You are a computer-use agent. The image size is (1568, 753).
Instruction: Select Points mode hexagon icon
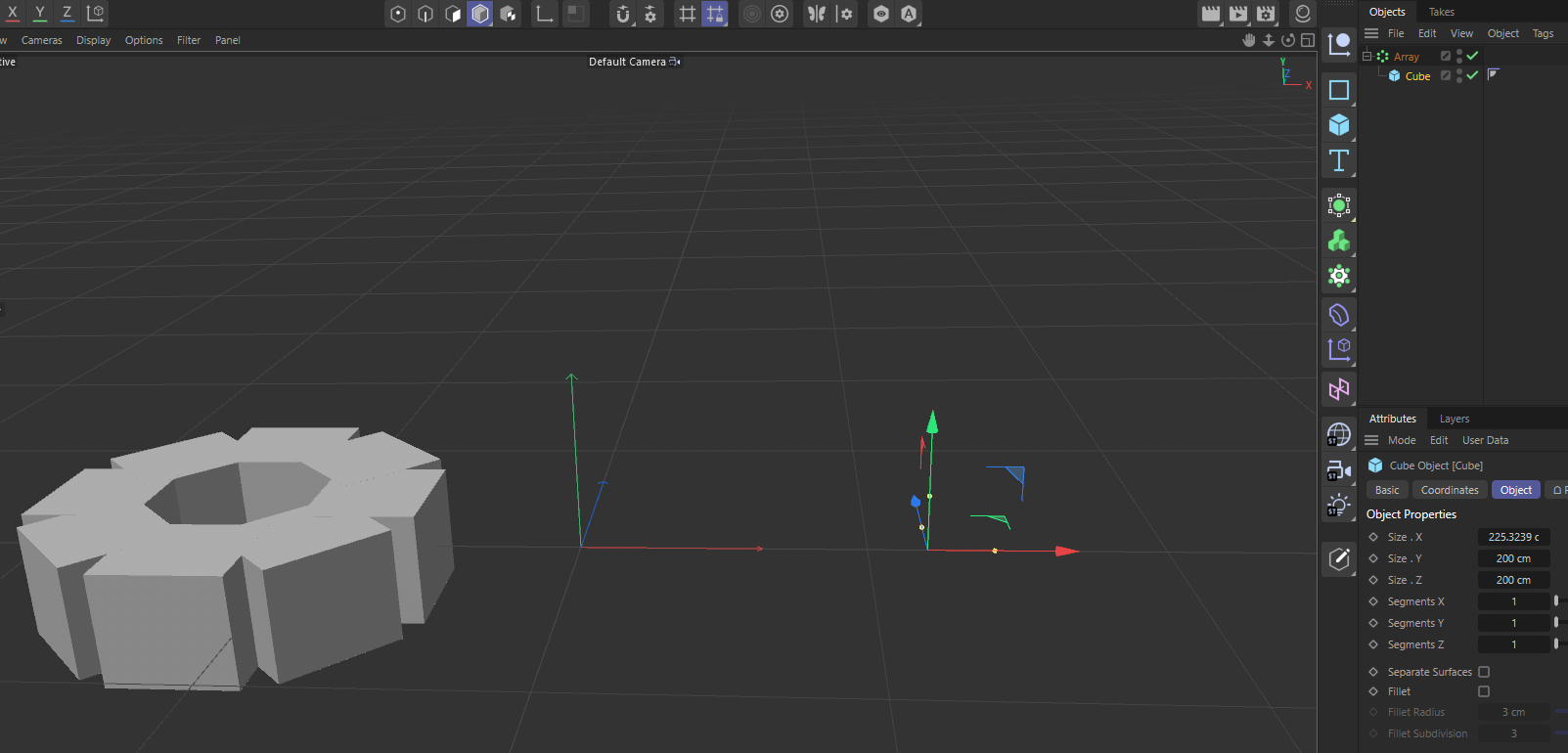tap(398, 14)
